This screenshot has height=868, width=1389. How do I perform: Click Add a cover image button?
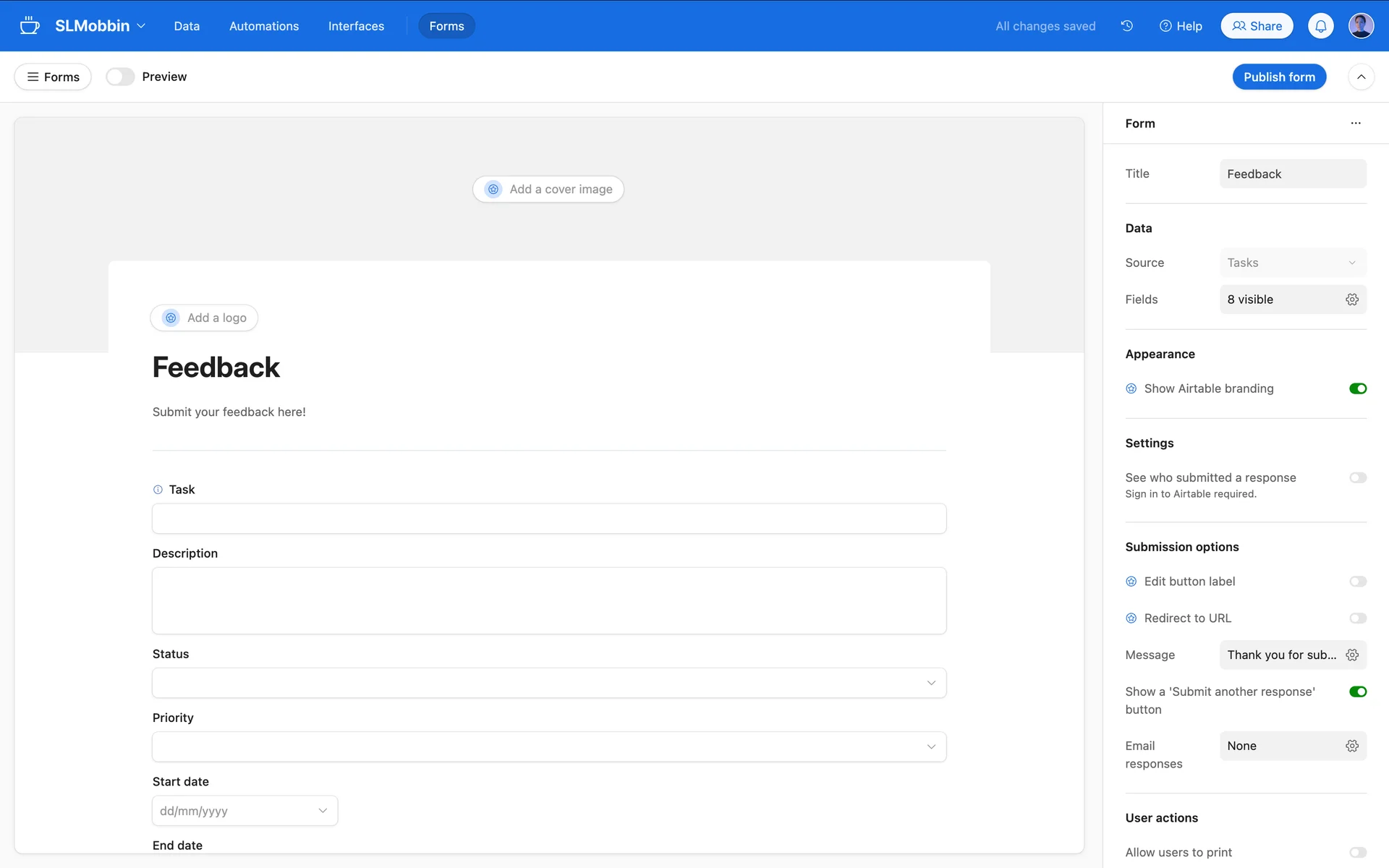pos(548,190)
